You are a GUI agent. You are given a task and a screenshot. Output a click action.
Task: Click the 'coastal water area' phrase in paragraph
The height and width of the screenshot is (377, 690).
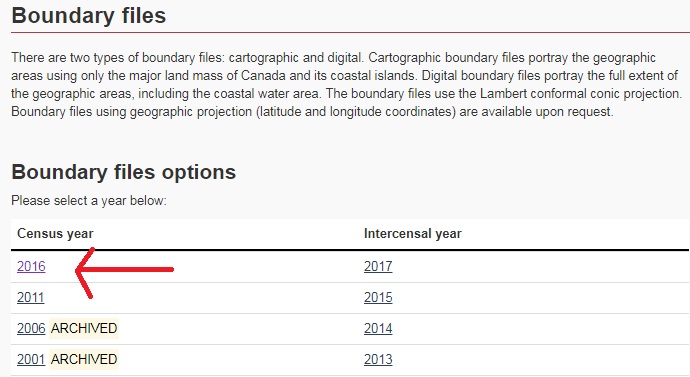coord(268,93)
